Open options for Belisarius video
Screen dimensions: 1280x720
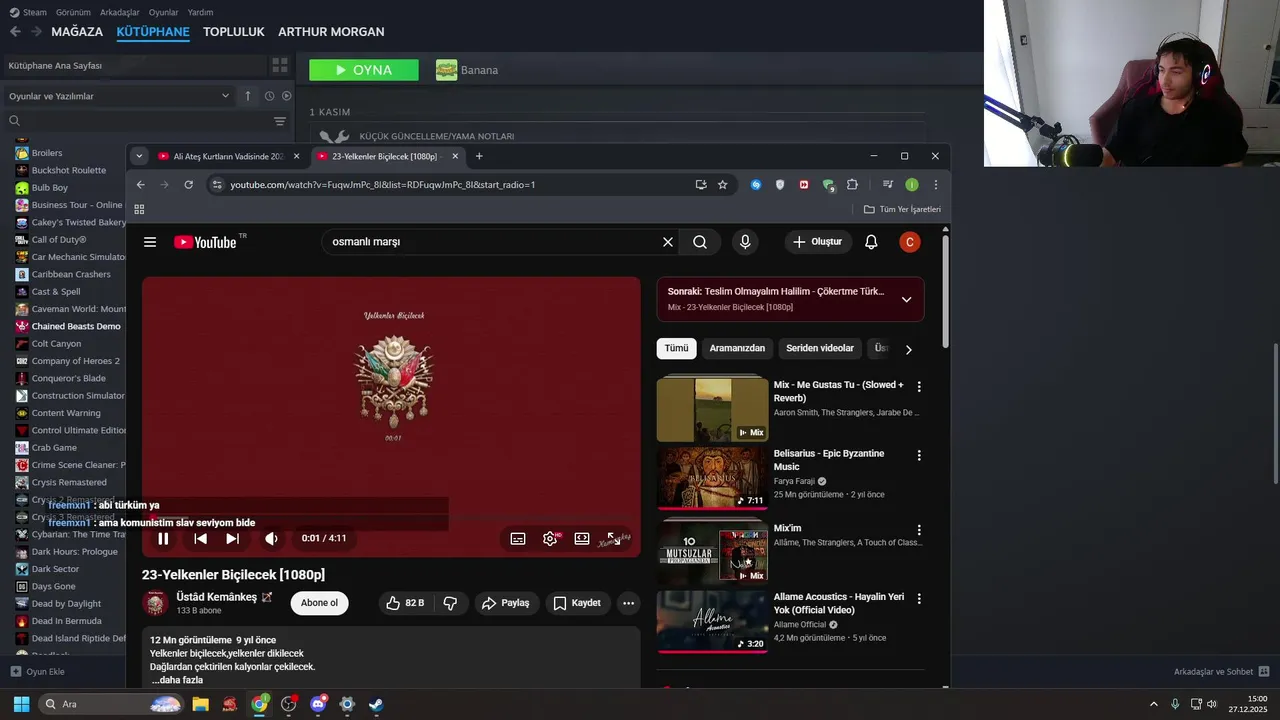coord(919,455)
